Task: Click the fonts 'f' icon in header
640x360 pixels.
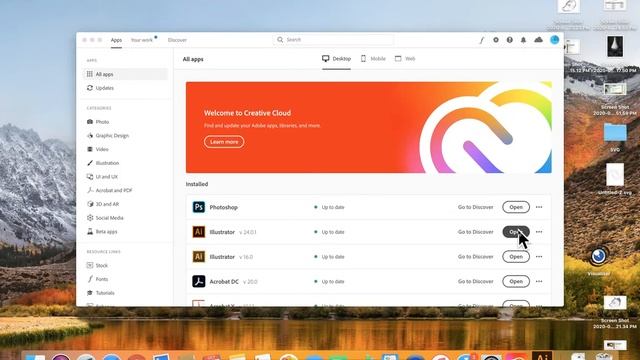Action: pos(482,40)
